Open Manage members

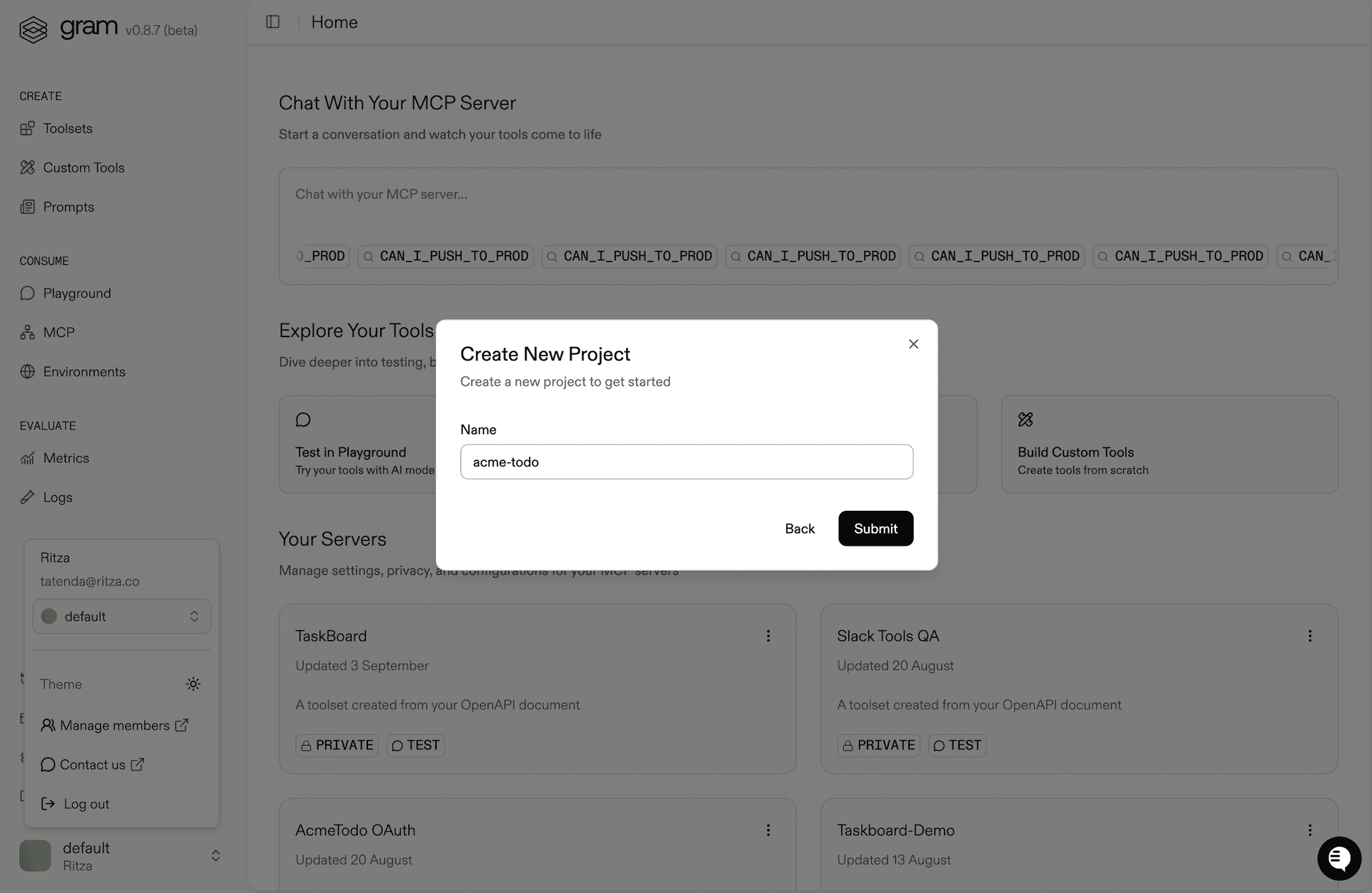tap(114, 725)
